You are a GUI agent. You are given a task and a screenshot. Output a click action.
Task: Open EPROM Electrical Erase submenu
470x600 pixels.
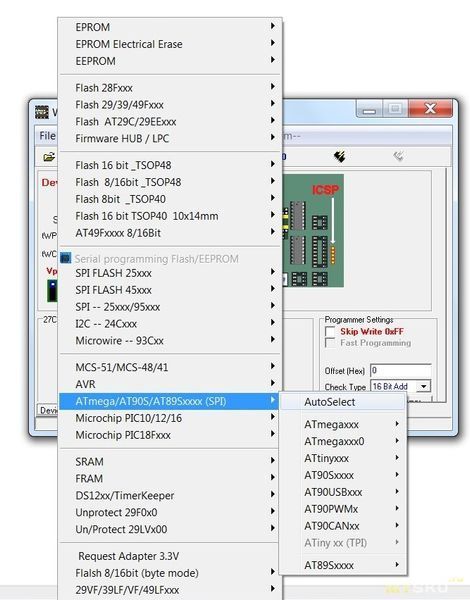click(x=170, y=44)
